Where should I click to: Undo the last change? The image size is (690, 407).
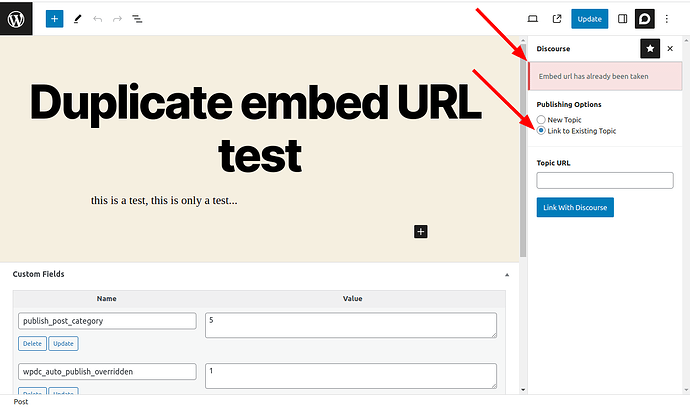pos(97,19)
